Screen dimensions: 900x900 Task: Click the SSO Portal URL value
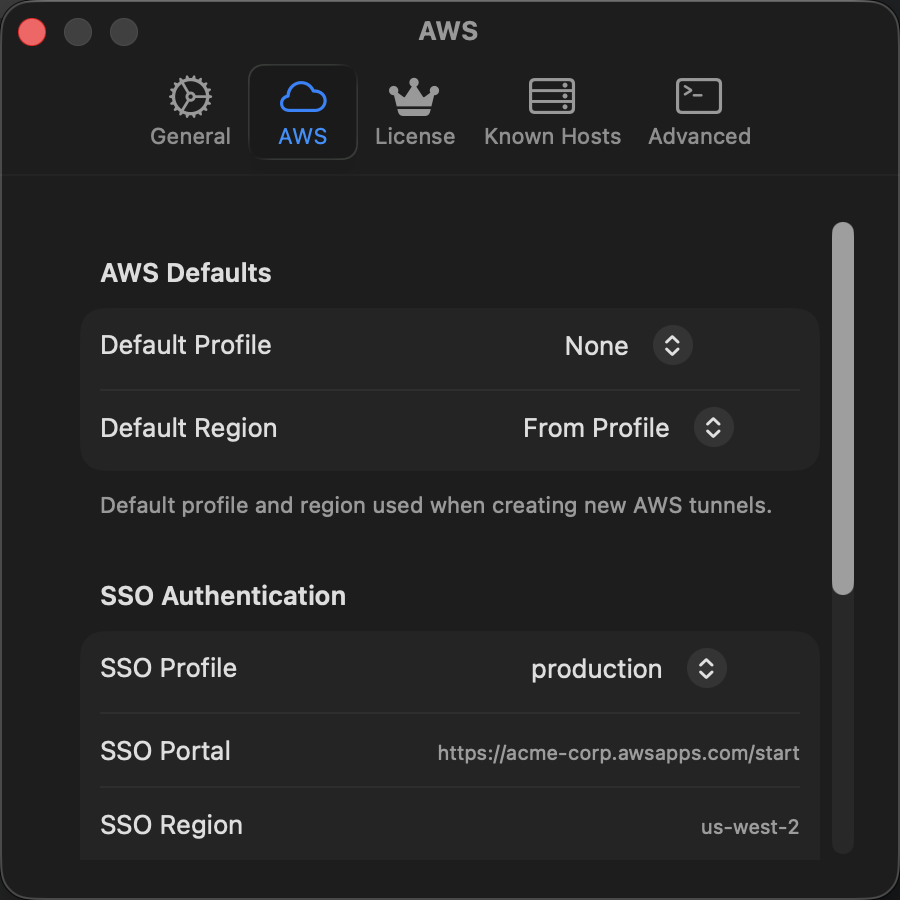tap(618, 752)
